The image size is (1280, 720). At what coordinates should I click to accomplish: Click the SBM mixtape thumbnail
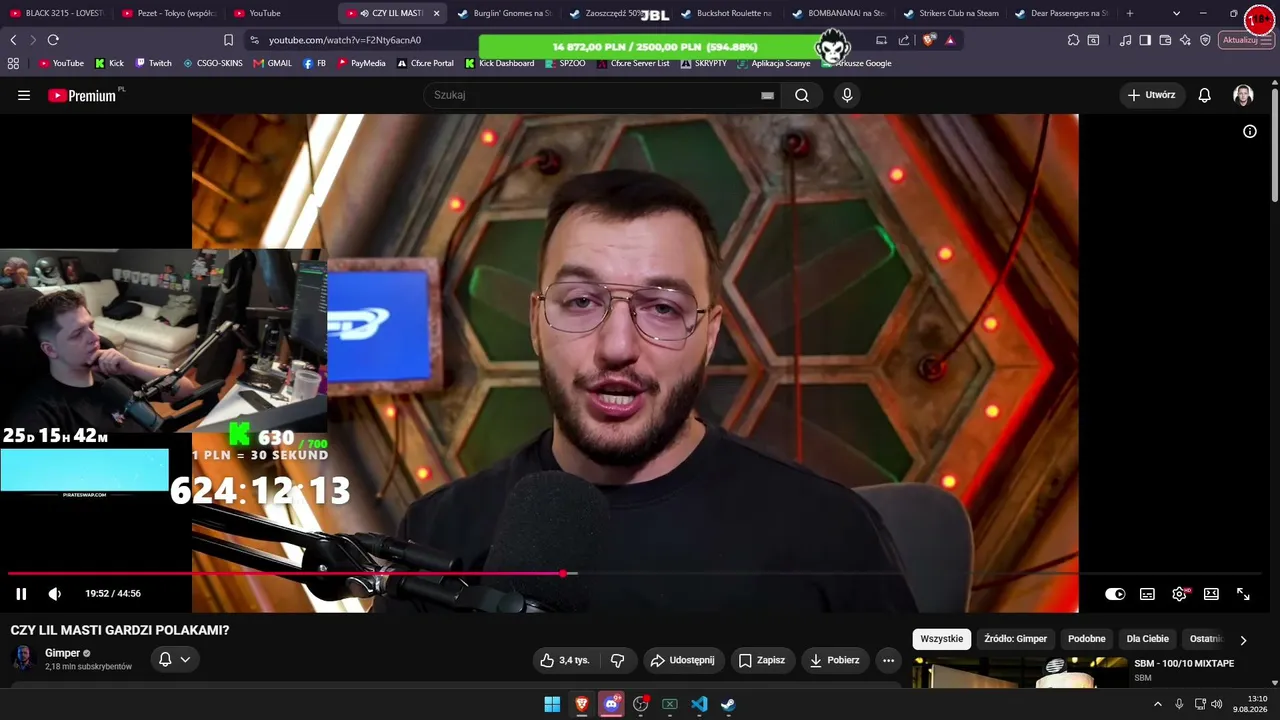[x=1020, y=672]
